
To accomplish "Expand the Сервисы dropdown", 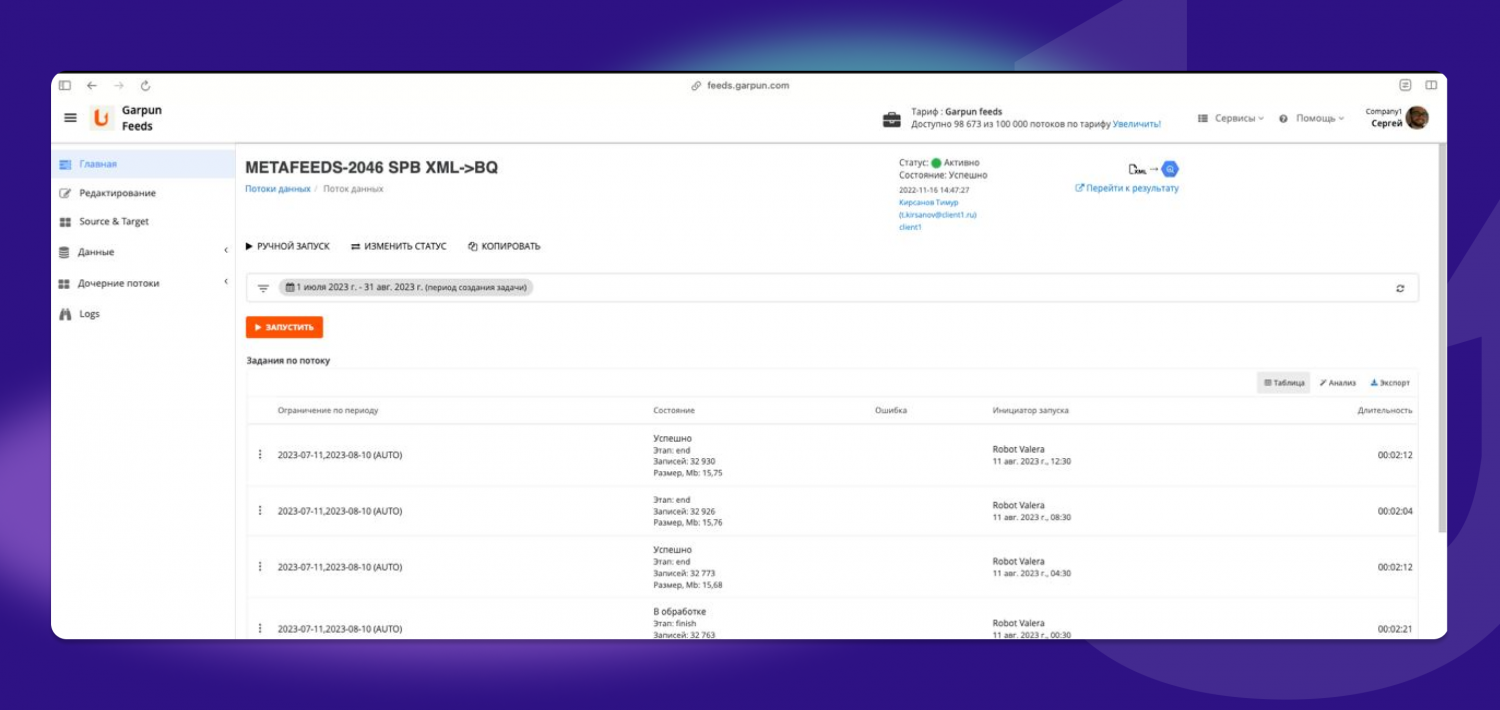I will (1231, 118).
